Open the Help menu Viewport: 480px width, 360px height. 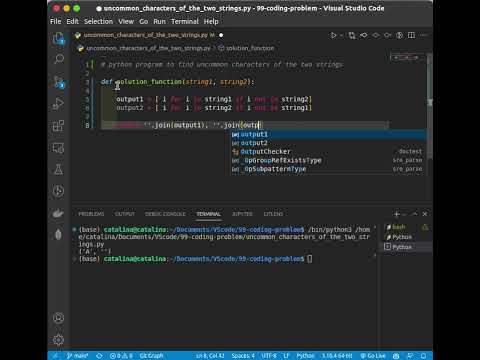pos(211,21)
